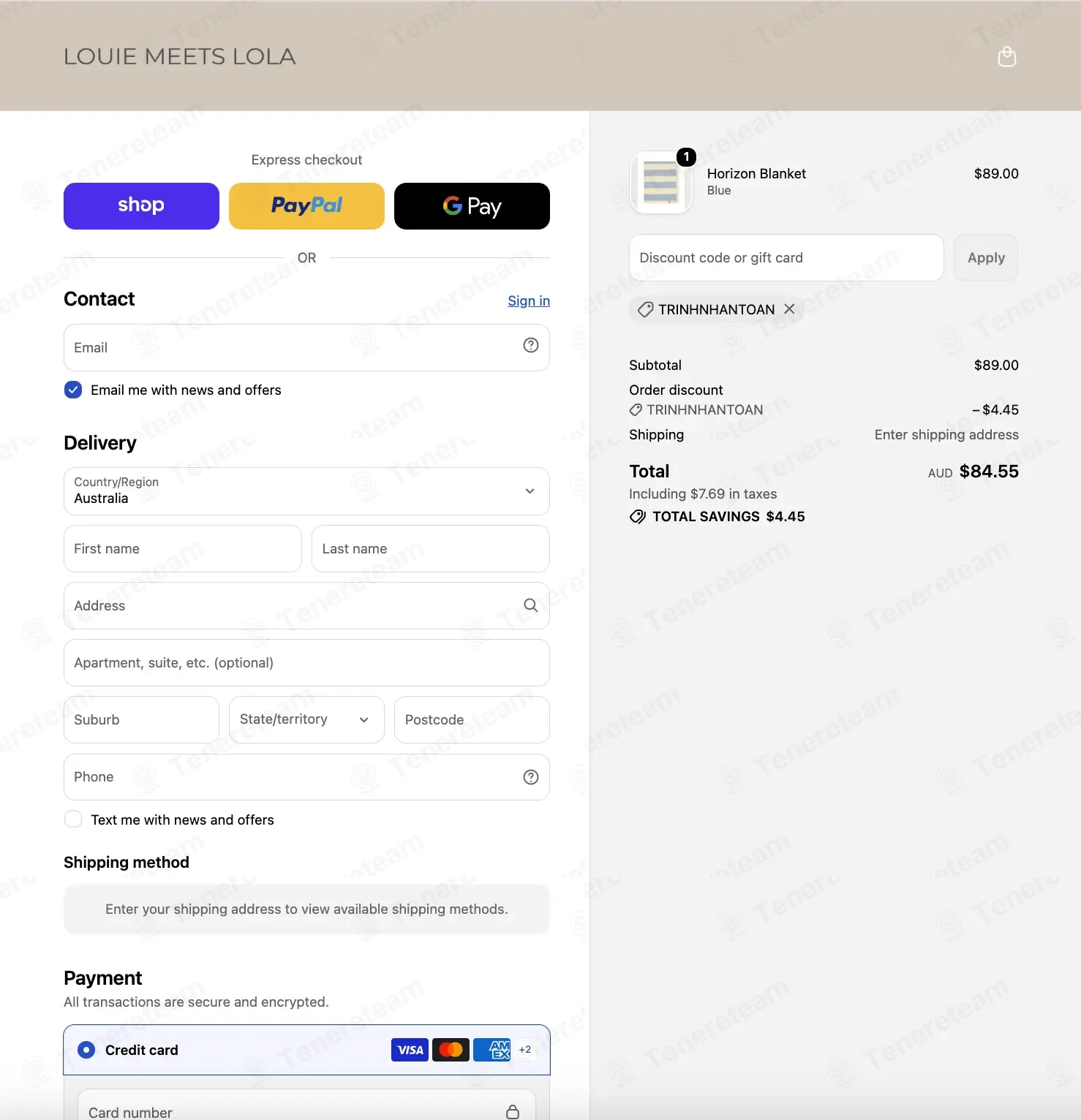Click the card number lock icon
Image resolution: width=1081 pixels, height=1120 pixels.
[513, 1112]
